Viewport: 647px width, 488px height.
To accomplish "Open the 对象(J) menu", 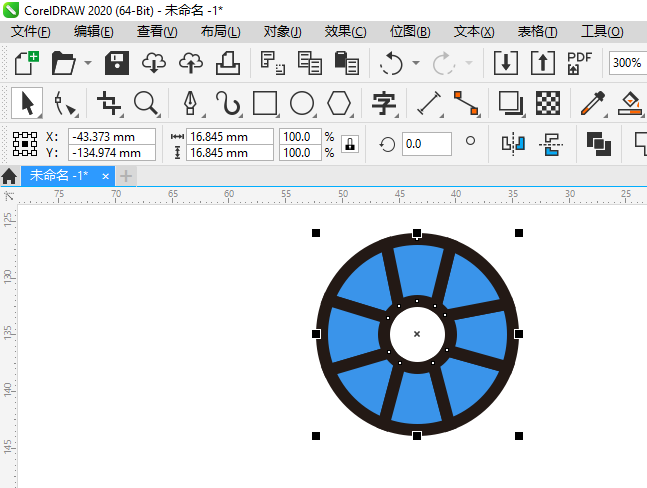I will [x=283, y=32].
